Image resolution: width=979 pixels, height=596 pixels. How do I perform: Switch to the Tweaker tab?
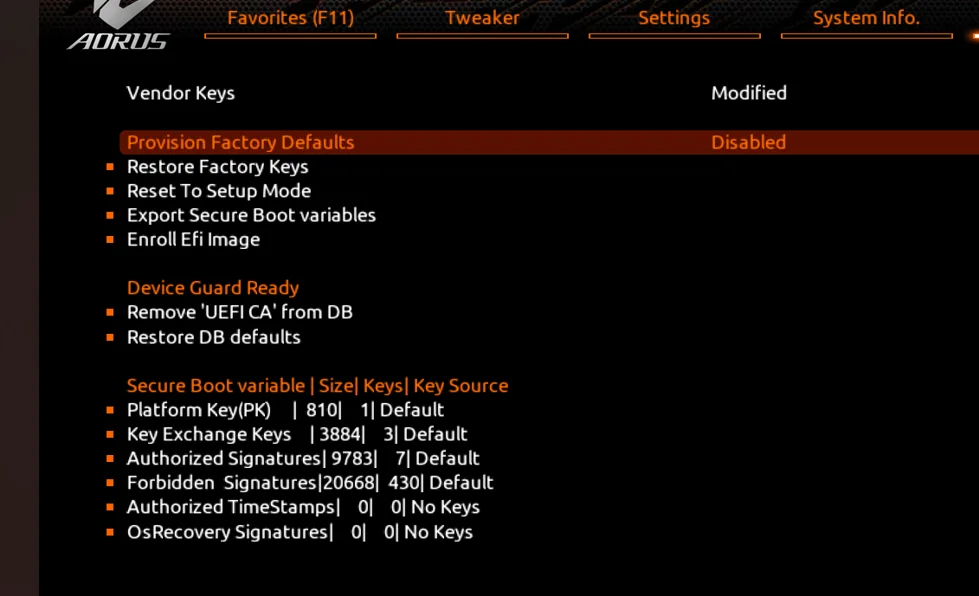tap(482, 18)
